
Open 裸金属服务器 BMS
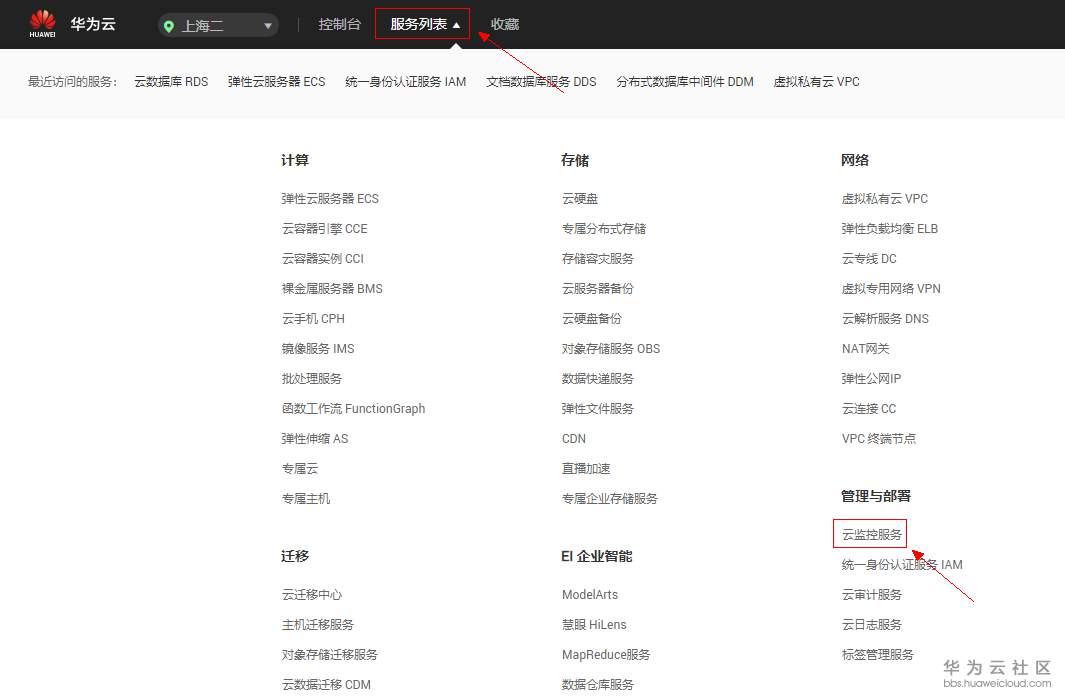[332, 289]
